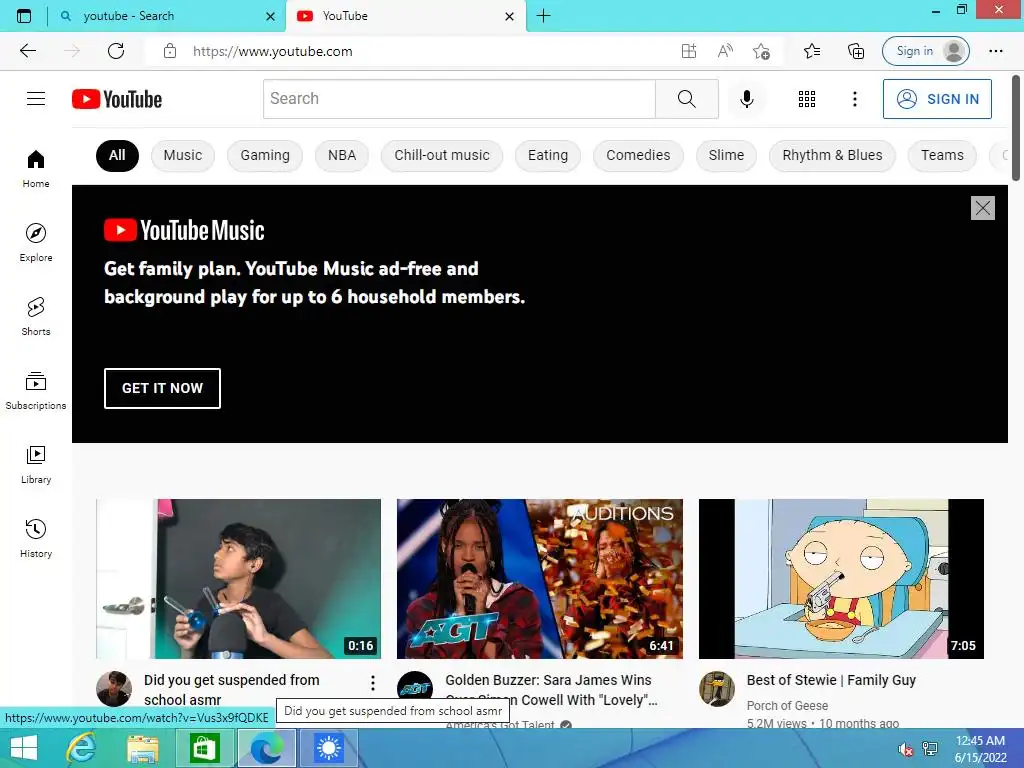Open YouTube settings three-dot menu
This screenshot has height=768, width=1024.
[854, 99]
